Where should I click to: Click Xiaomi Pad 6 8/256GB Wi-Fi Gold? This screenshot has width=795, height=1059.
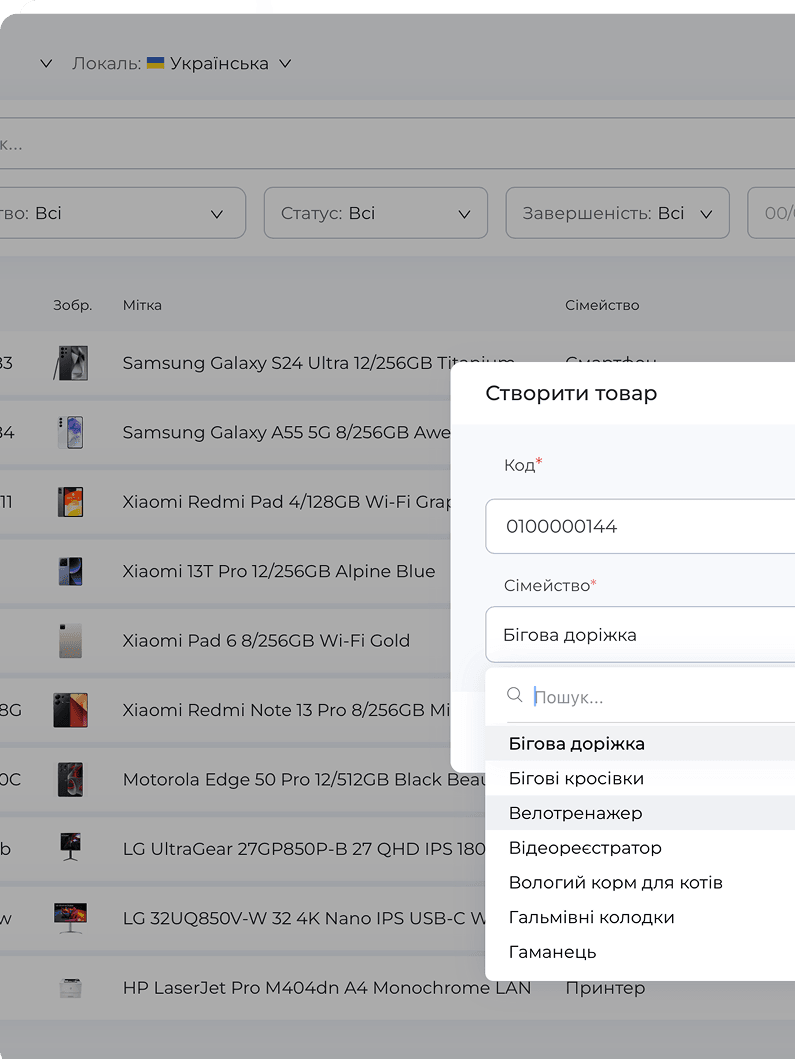coord(266,640)
